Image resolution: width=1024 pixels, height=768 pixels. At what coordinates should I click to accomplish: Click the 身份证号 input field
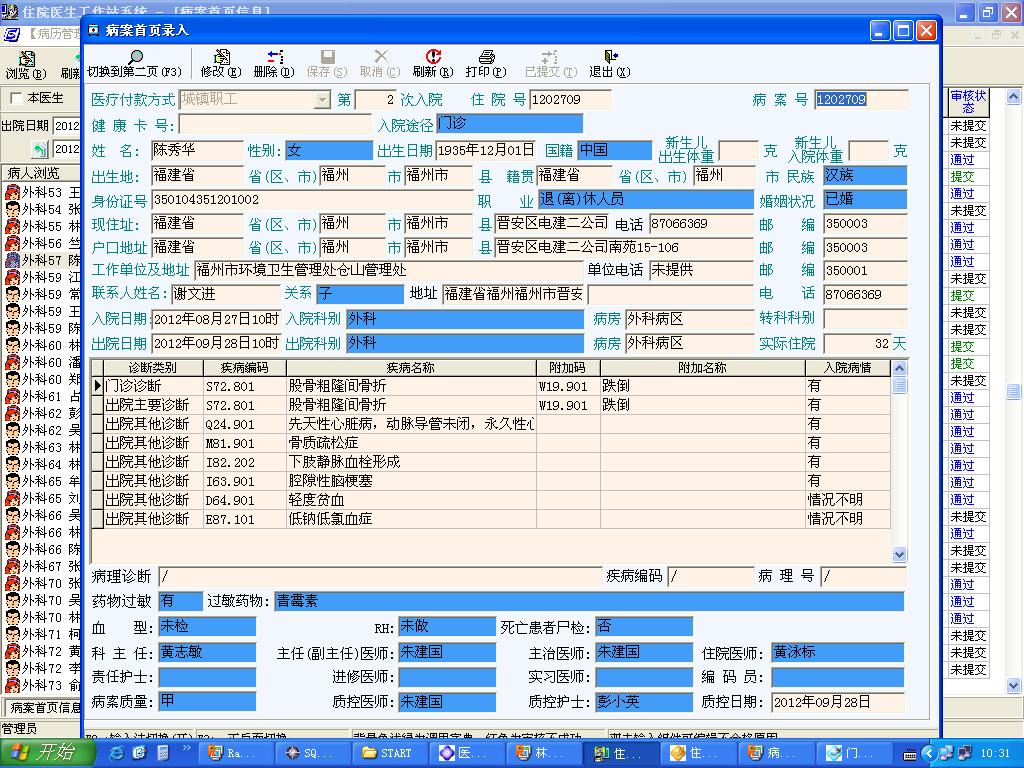pyautogui.click(x=312, y=200)
